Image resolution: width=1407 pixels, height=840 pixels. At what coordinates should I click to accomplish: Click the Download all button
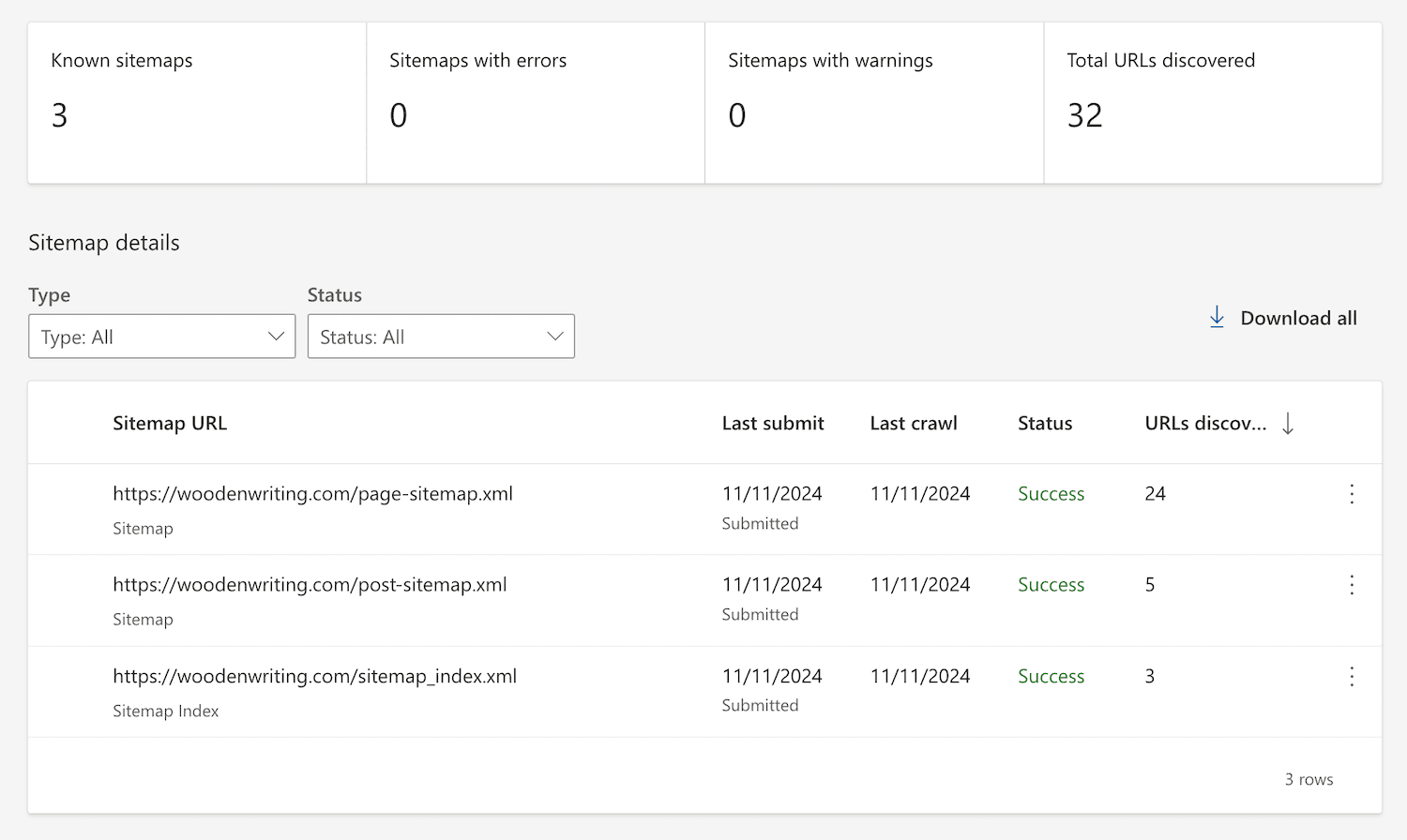1298,318
